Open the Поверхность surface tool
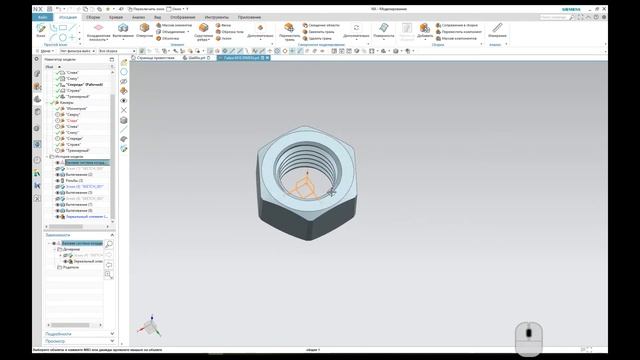The width and height of the screenshot is (640, 360). pyautogui.click(x=384, y=30)
